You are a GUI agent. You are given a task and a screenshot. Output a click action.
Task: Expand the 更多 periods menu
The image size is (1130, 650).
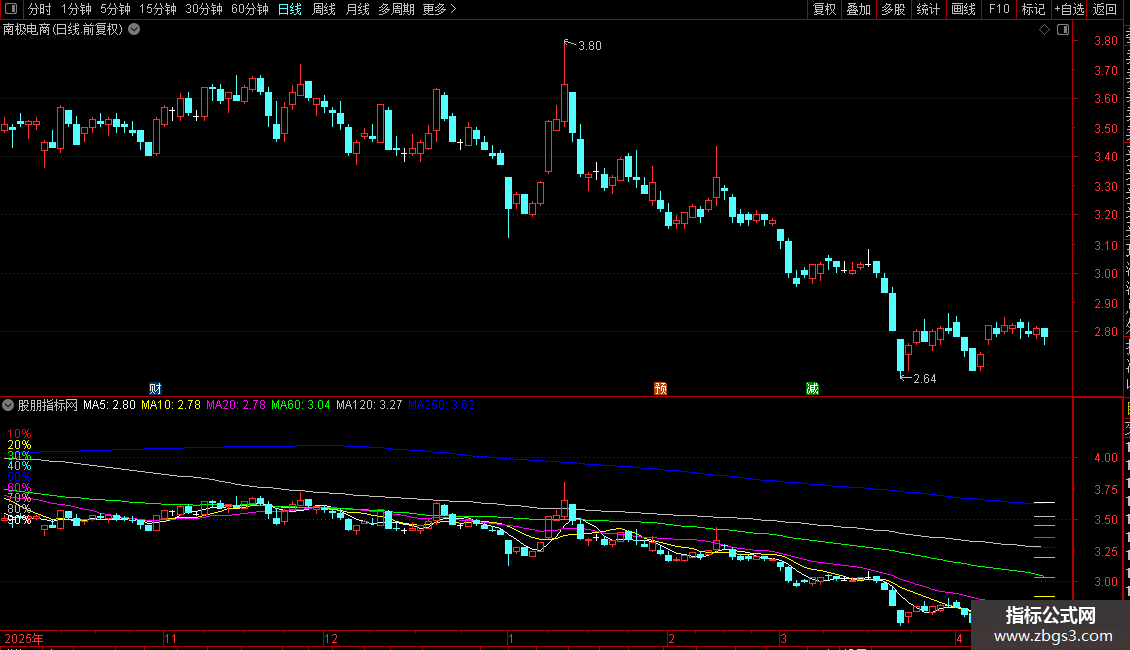(x=439, y=9)
